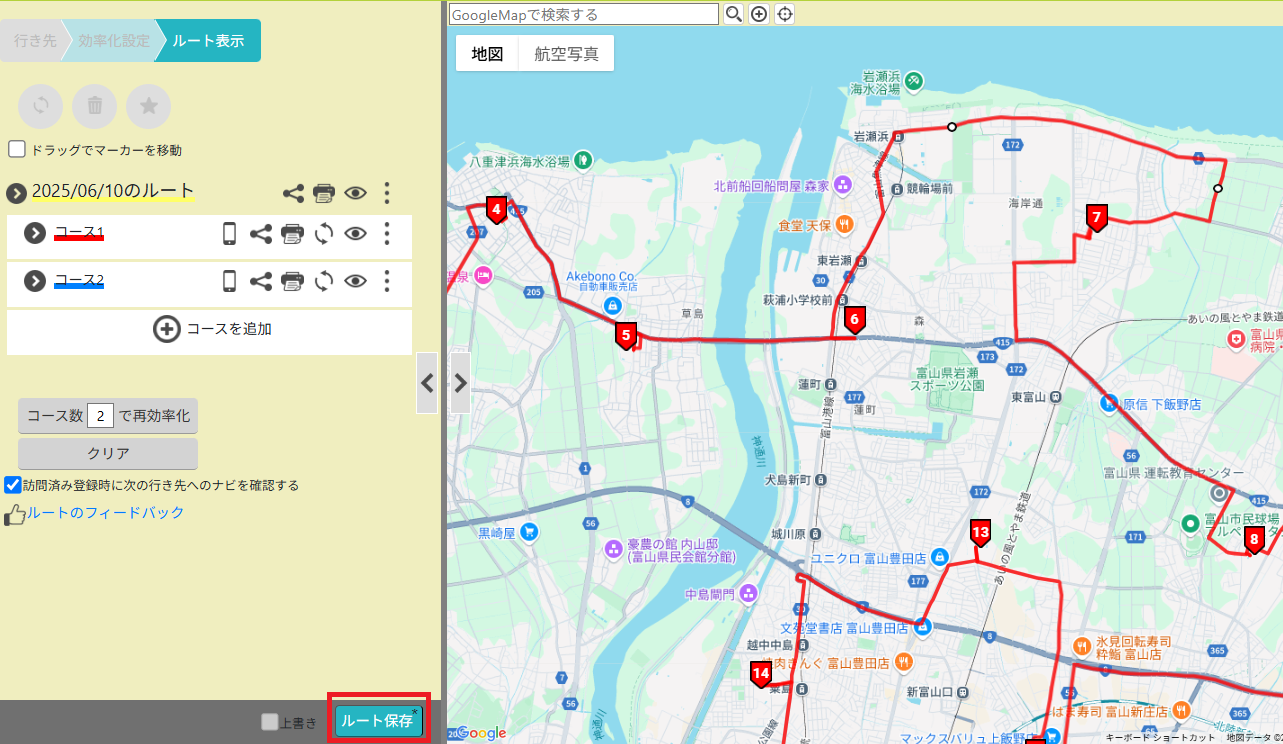Viewport: 1283px width, 744px height.
Task: Select the 行き先 step tab
Action: pyautogui.click(x=34, y=40)
